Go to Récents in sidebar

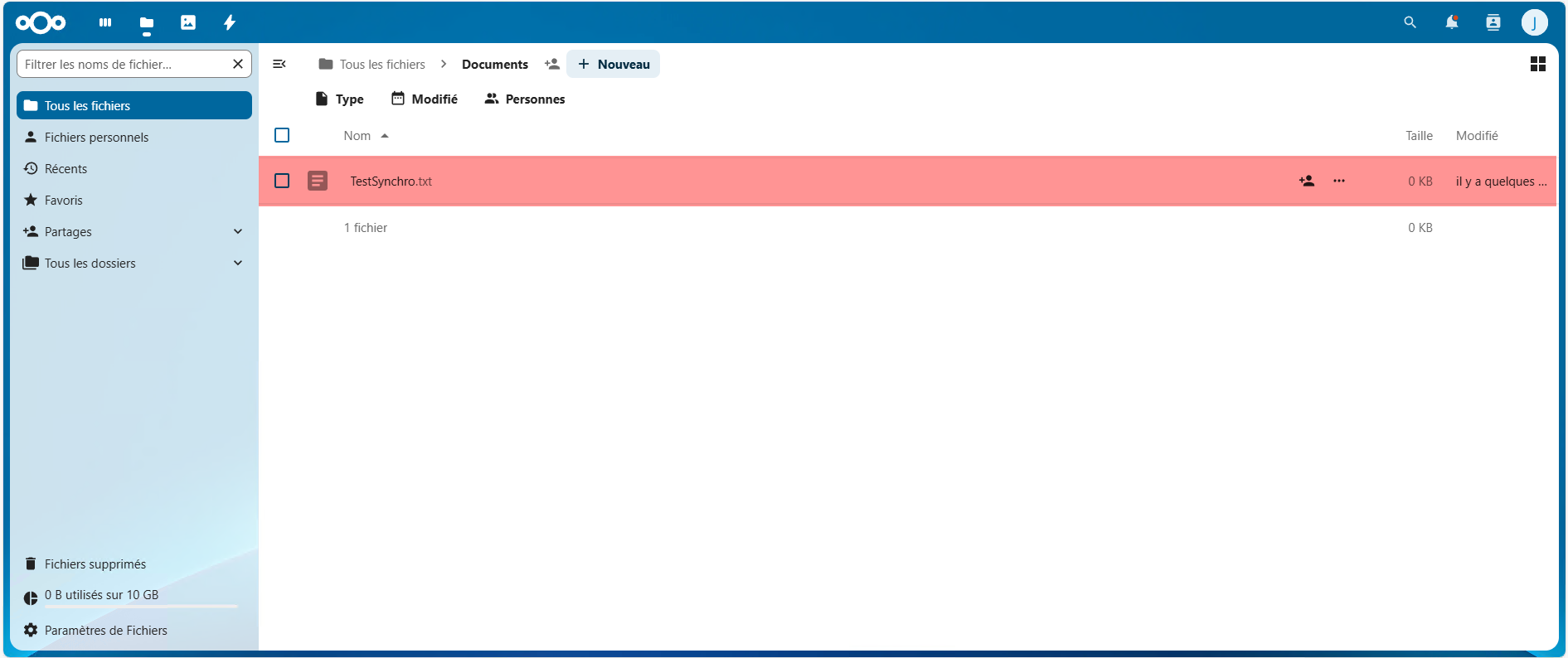click(66, 169)
